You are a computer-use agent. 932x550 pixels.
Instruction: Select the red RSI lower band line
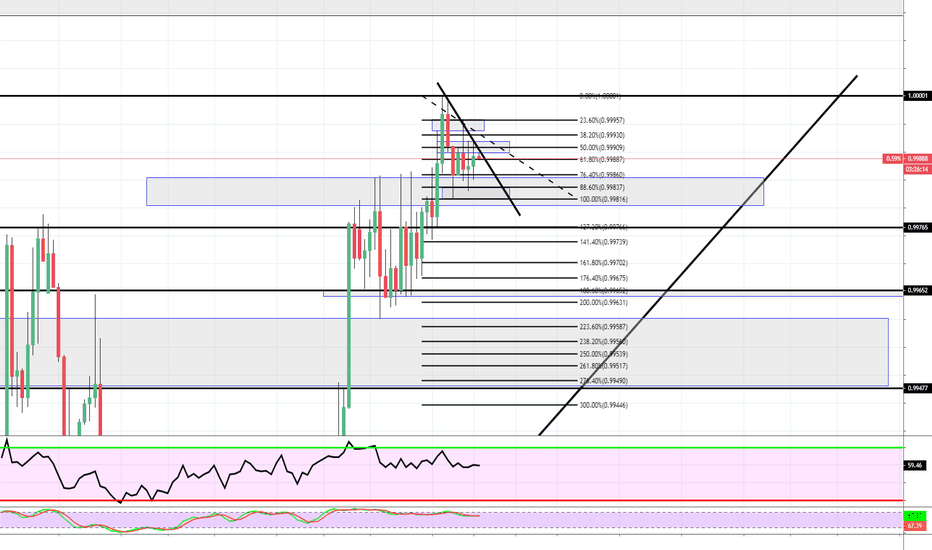600,500
